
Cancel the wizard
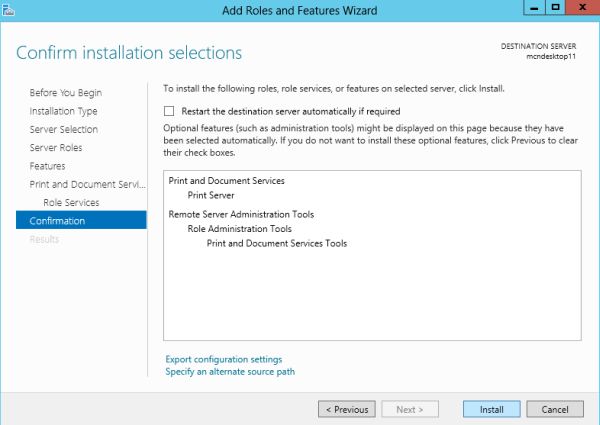pos(554,409)
